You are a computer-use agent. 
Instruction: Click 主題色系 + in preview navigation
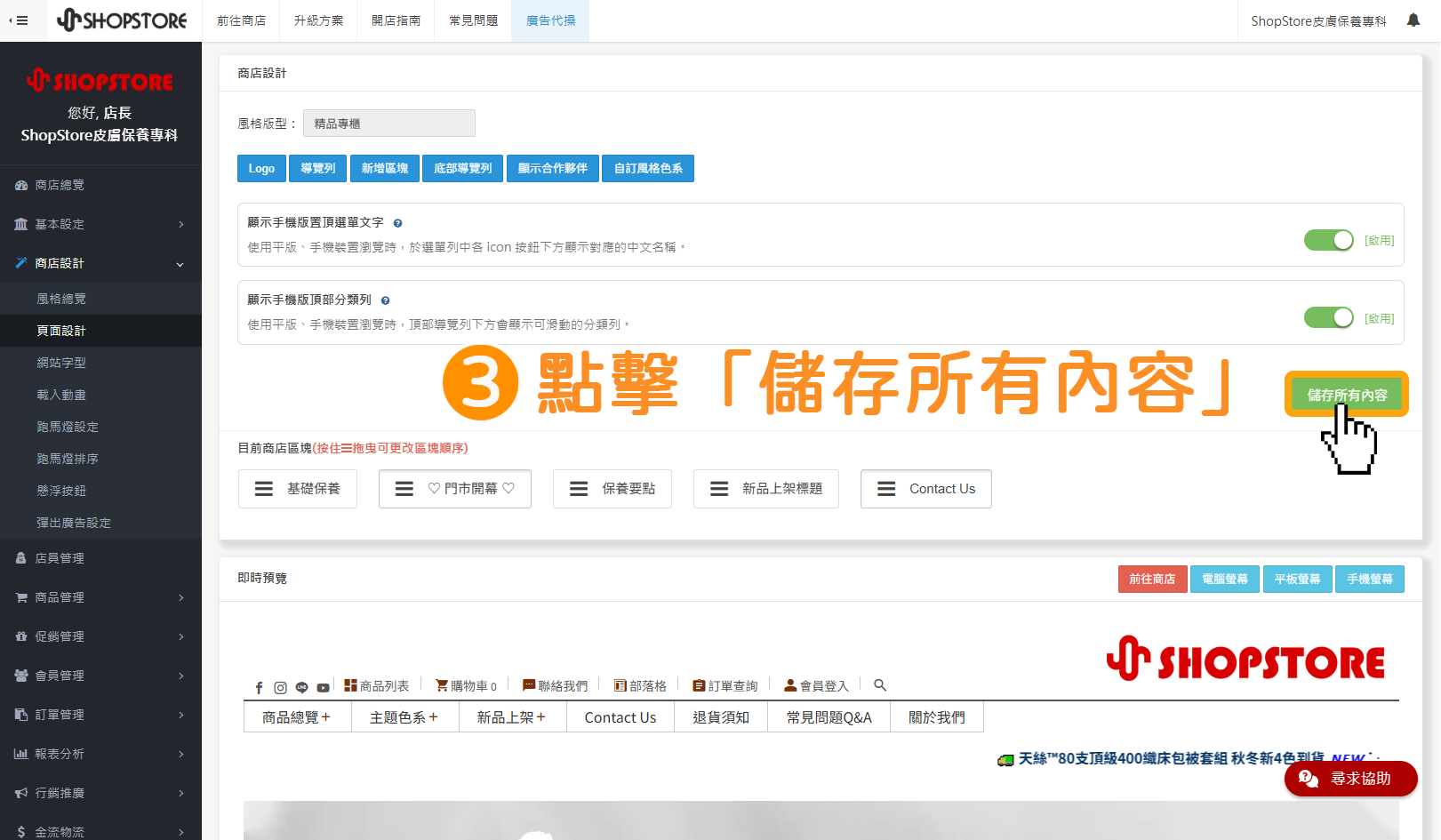(404, 717)
